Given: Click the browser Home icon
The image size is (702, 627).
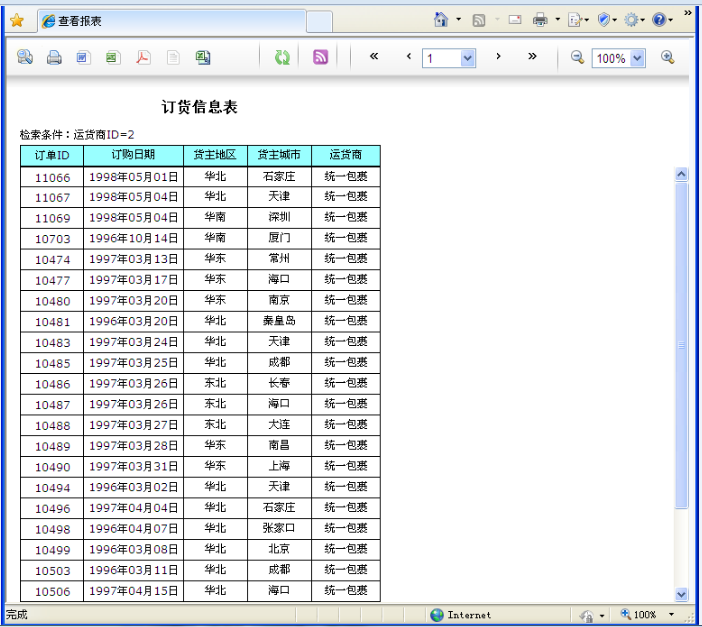Looking at the screenshot, I should tap(441, 19).
